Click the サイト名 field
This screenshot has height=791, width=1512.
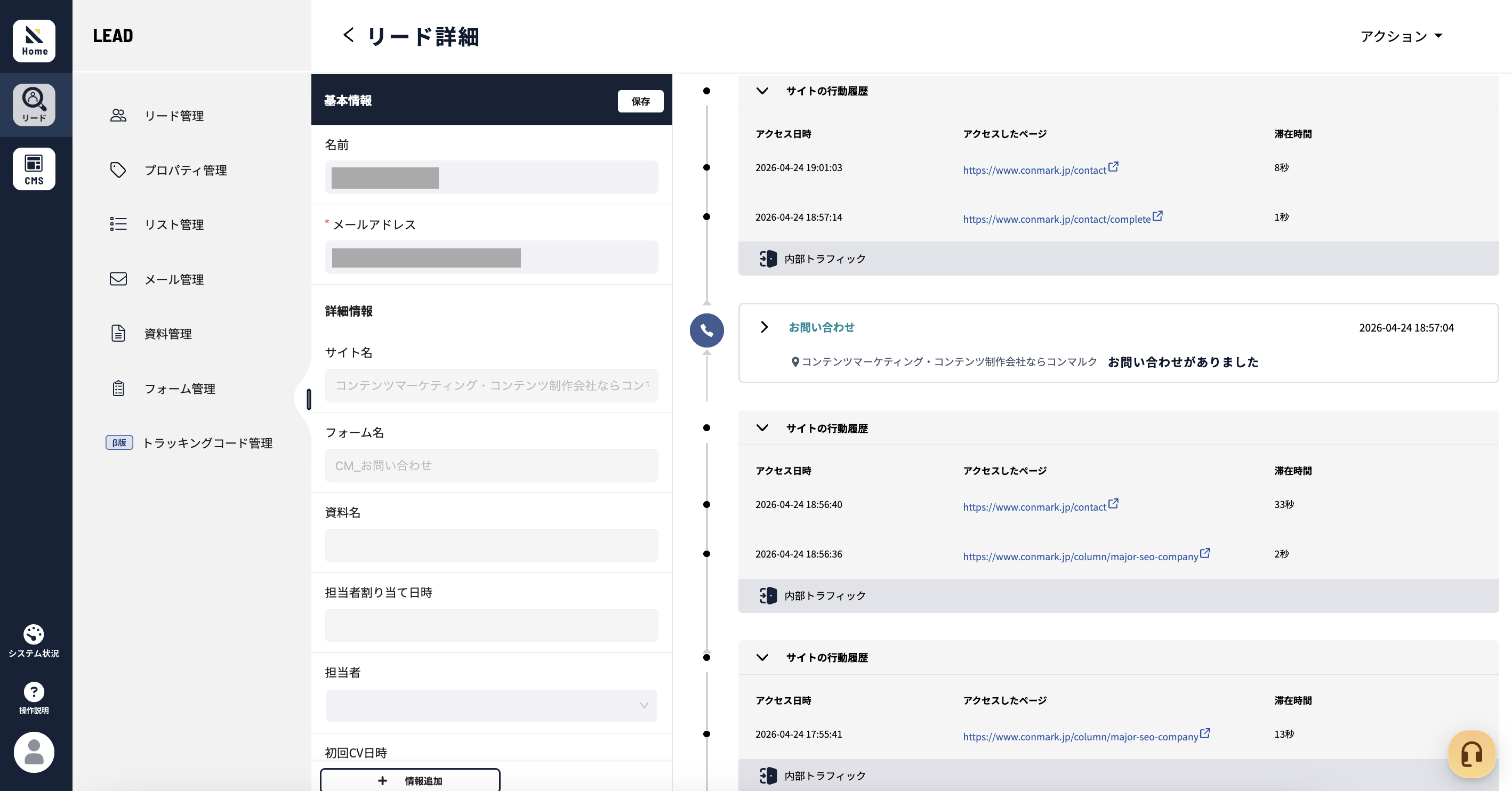tap(491, 385)
